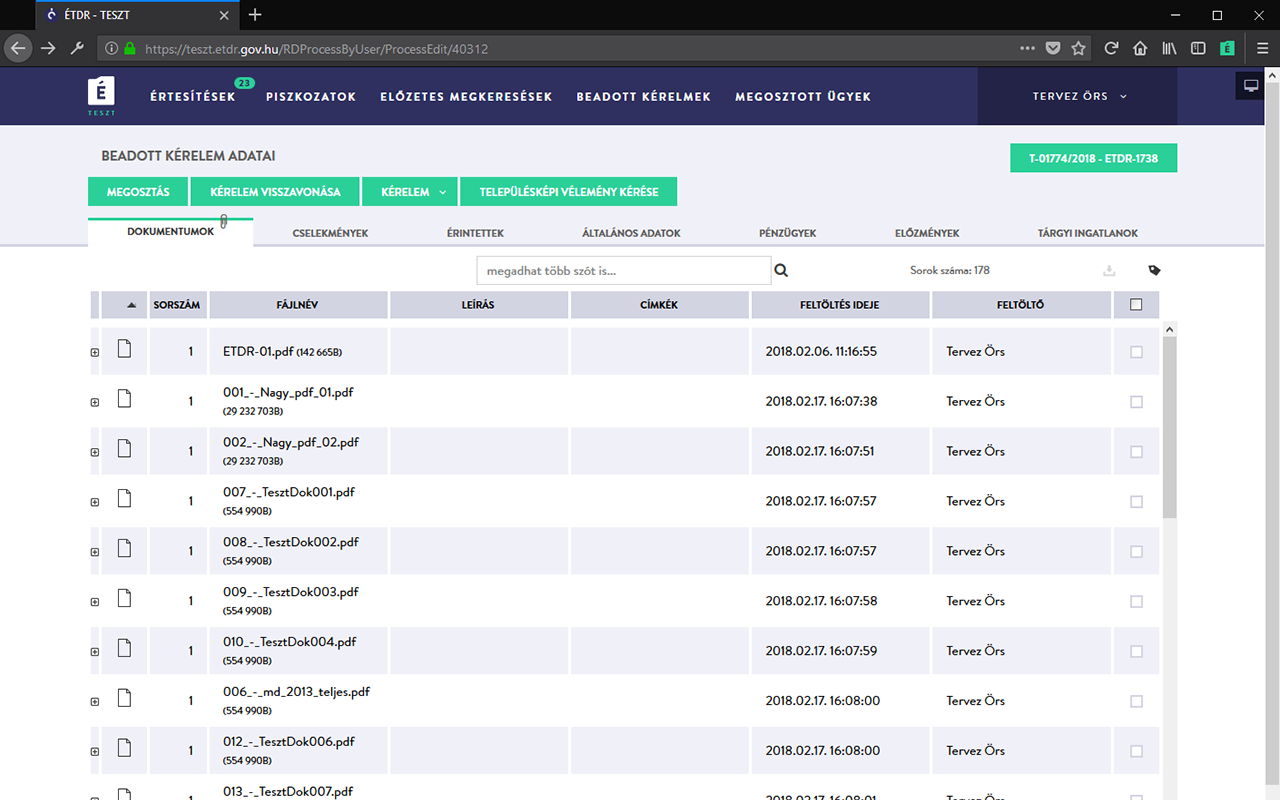Open the Kérelem dropdown button
This screenshot has width=1280, height=800.
pos(410,192)
